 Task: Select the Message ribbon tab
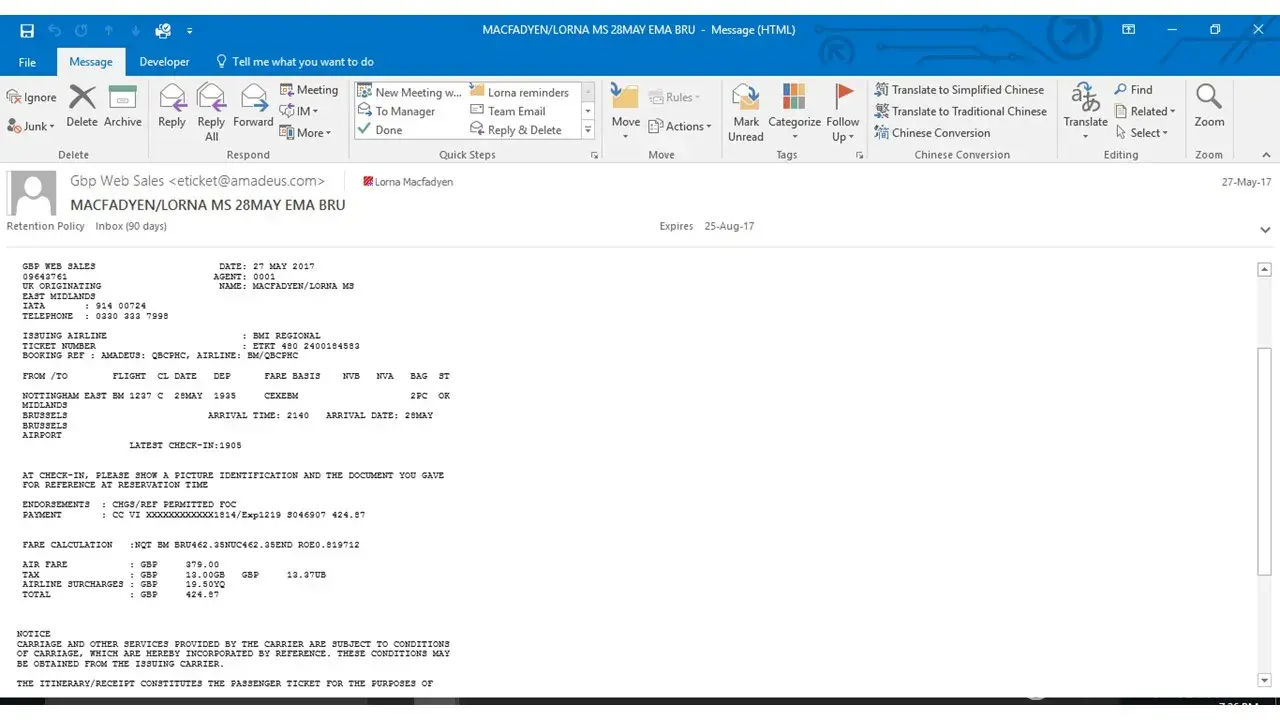point(91,62)
